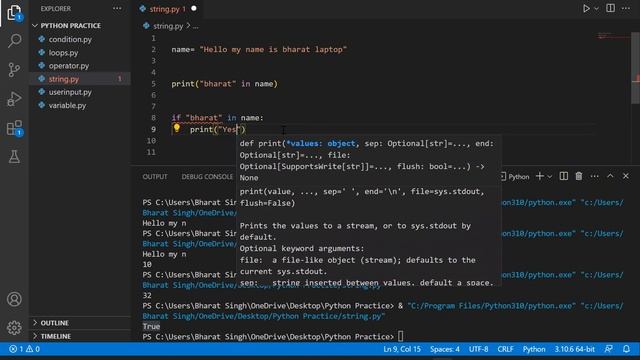Click the notifications bell in status bar
Screen dimensions: 640x360
click(x=627, y=349)
